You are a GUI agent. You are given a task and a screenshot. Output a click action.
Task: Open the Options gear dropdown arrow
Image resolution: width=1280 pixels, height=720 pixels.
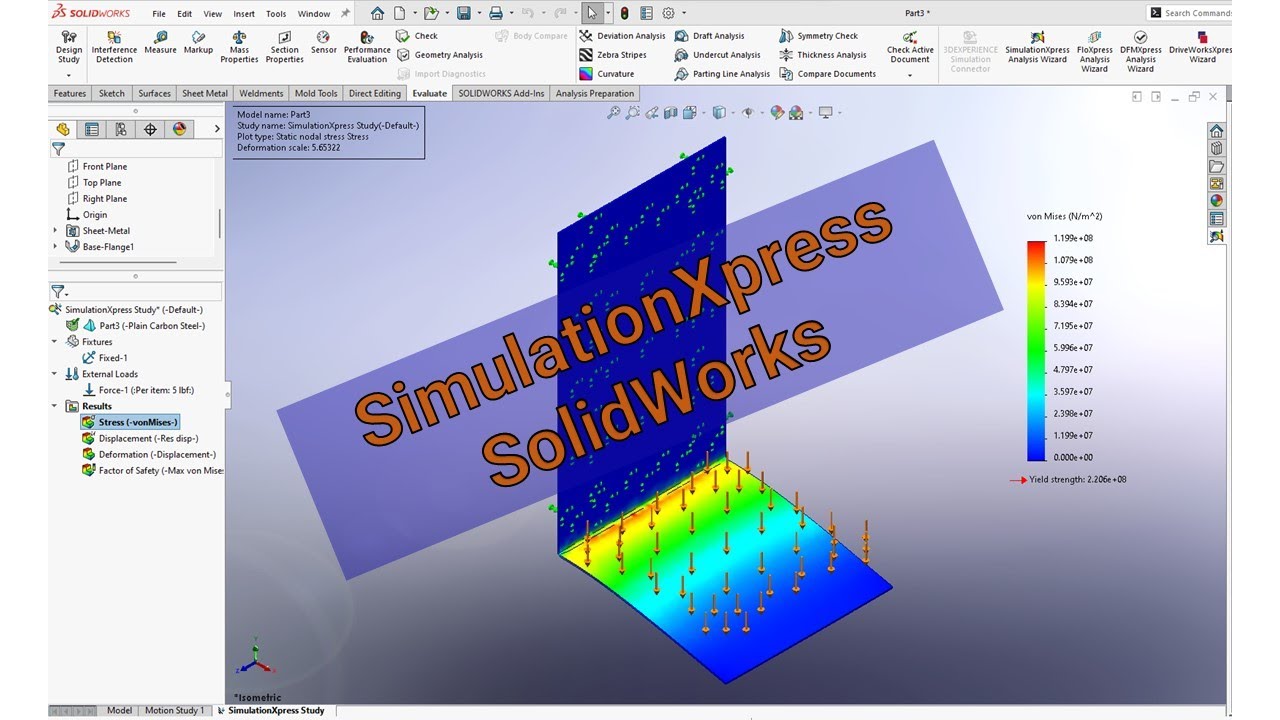683,13
